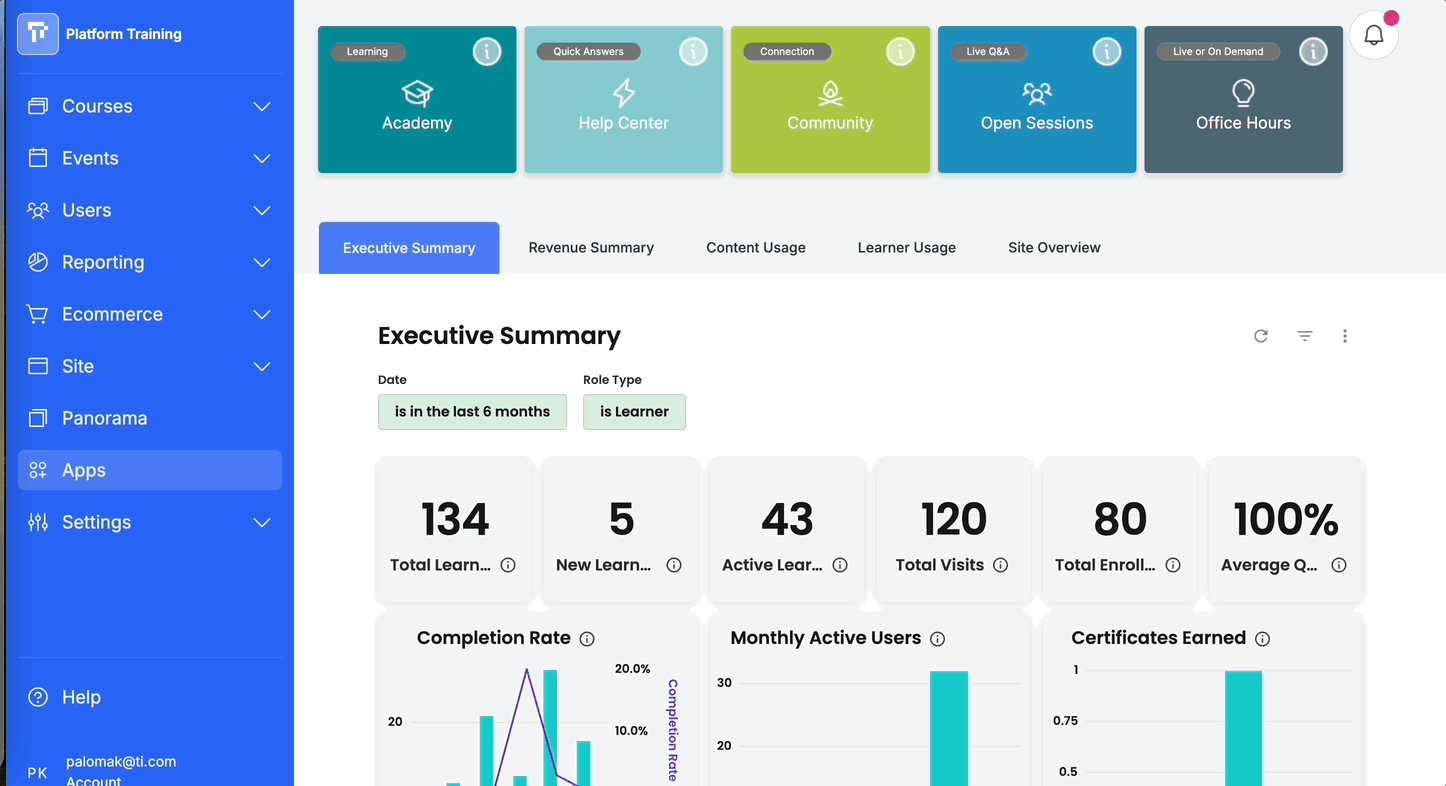Image resolution: width=1446 pixels, height=786 pixels.
Task: Click the Platform Training title text
Action: point(124,34)
